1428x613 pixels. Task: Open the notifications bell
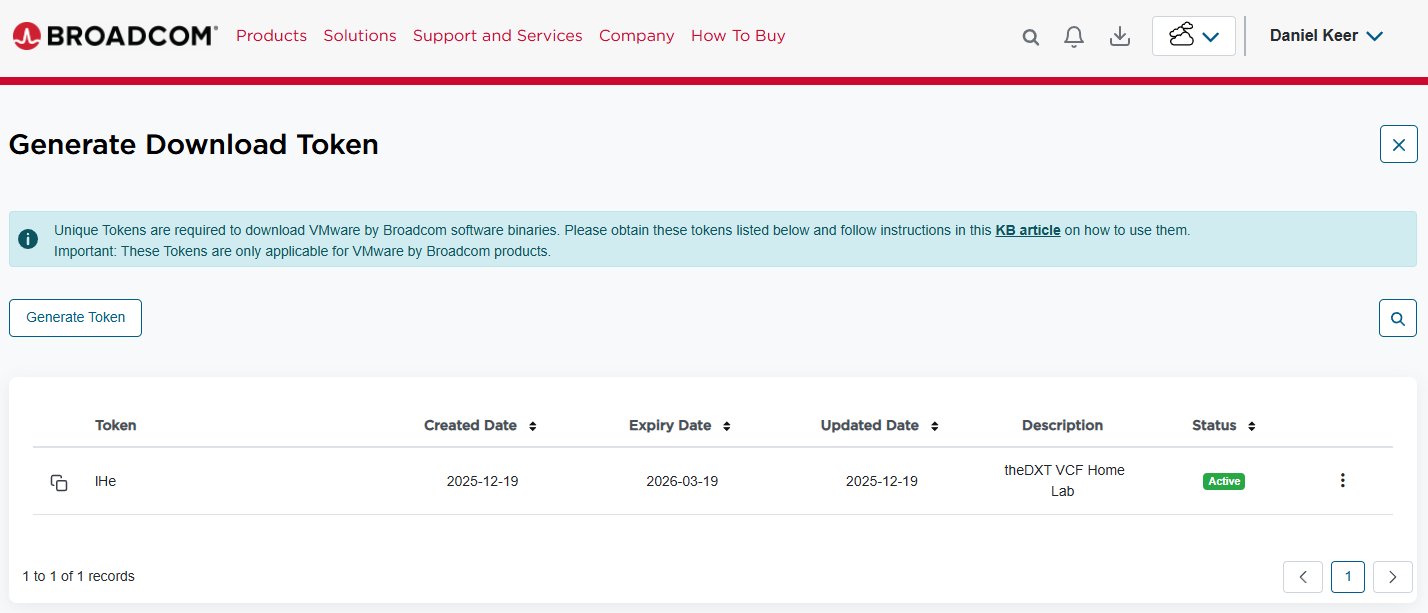[1074, 37]
